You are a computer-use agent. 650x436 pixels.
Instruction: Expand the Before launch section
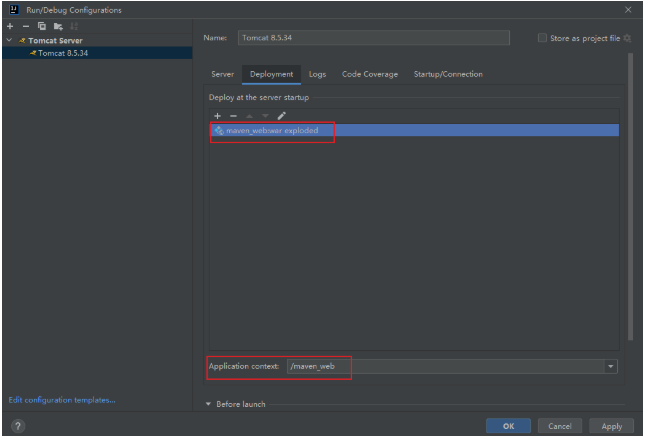pyautogui.click(x=209, y=404)
